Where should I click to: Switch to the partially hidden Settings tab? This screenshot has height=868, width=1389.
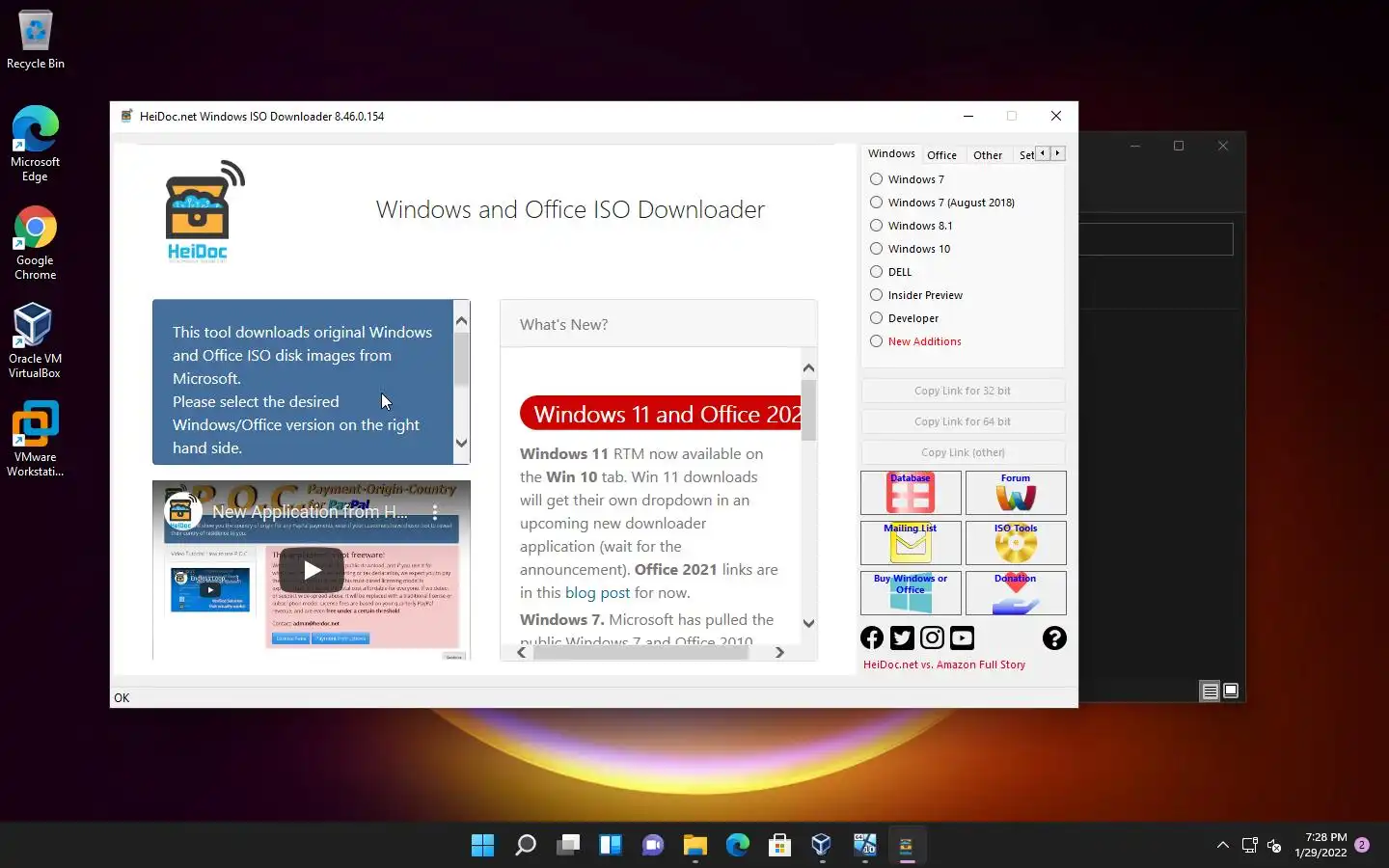point(1025,155)
